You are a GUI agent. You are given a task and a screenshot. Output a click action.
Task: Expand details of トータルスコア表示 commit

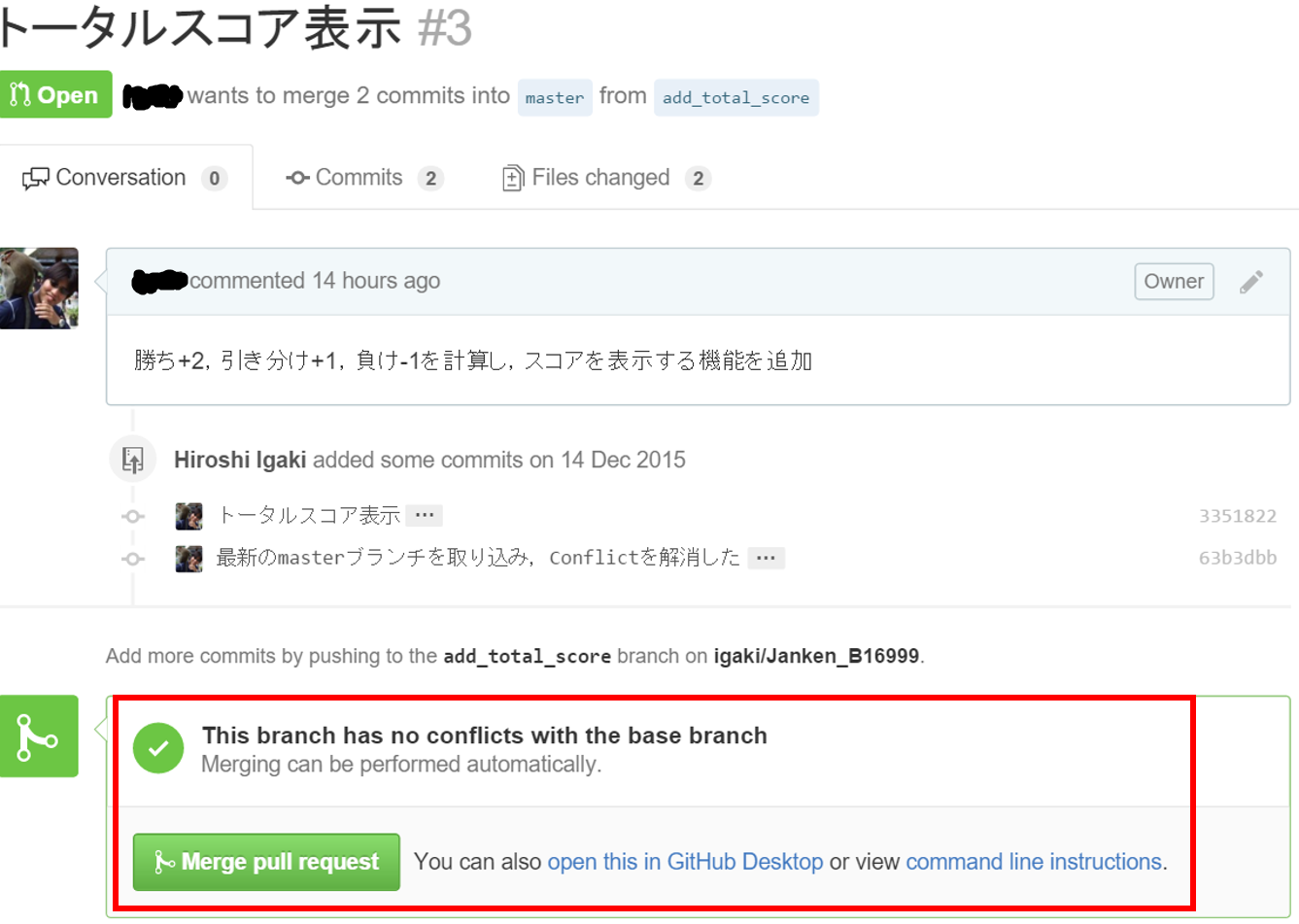425,515
